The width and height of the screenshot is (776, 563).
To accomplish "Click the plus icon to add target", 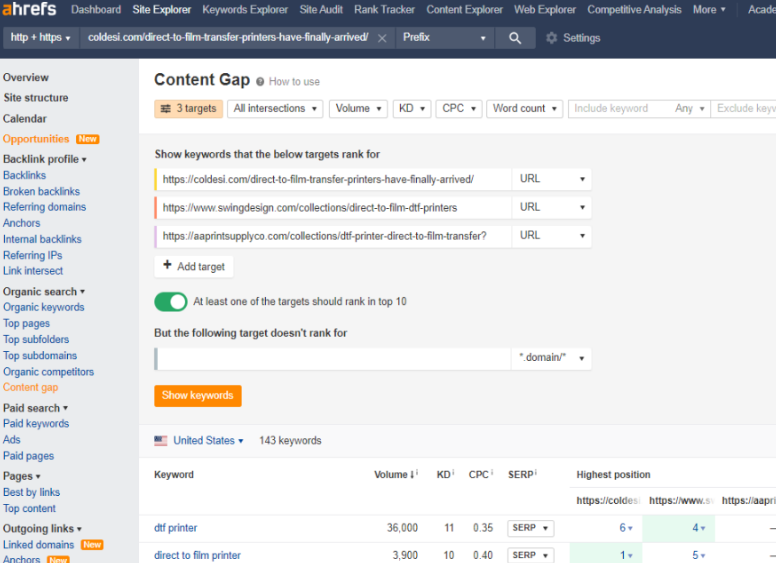I will (167, 267).
